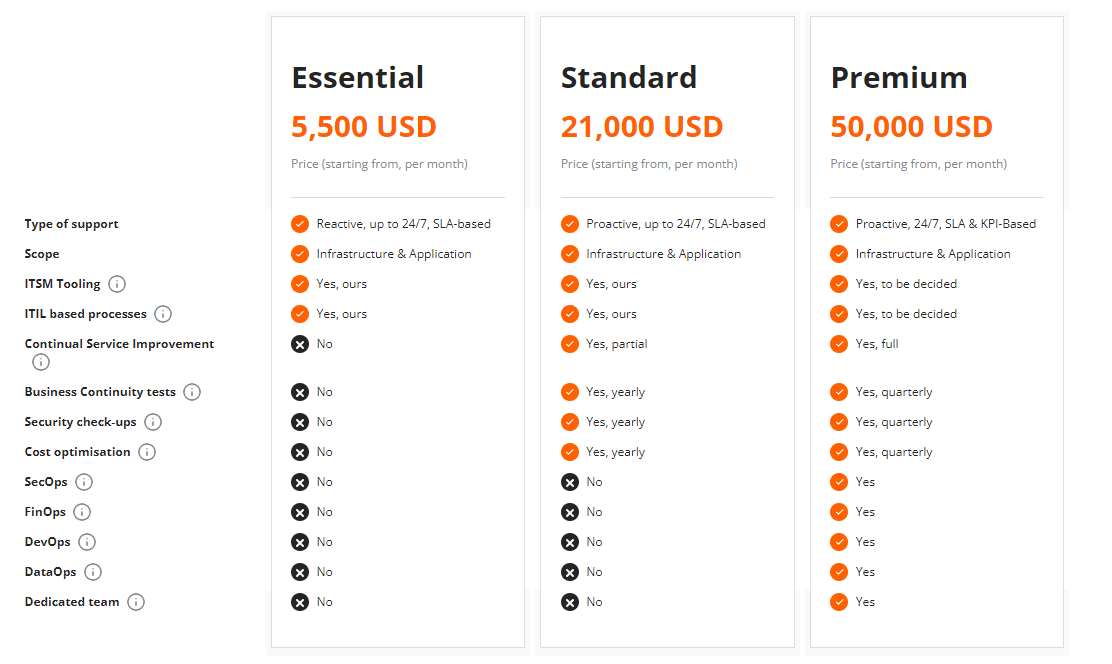
Task: Click Standard Business Continuity yearly checkmark
Action: point(570,392)
